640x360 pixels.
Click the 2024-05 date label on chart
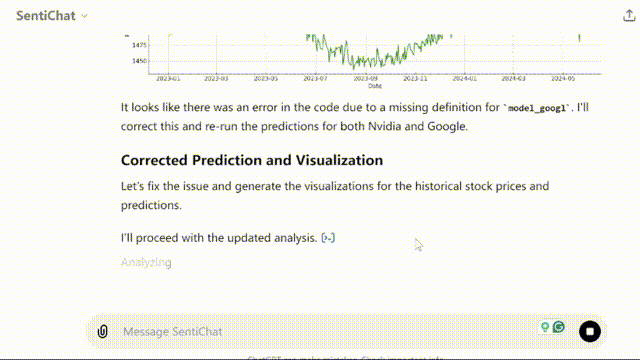point(563,78)
